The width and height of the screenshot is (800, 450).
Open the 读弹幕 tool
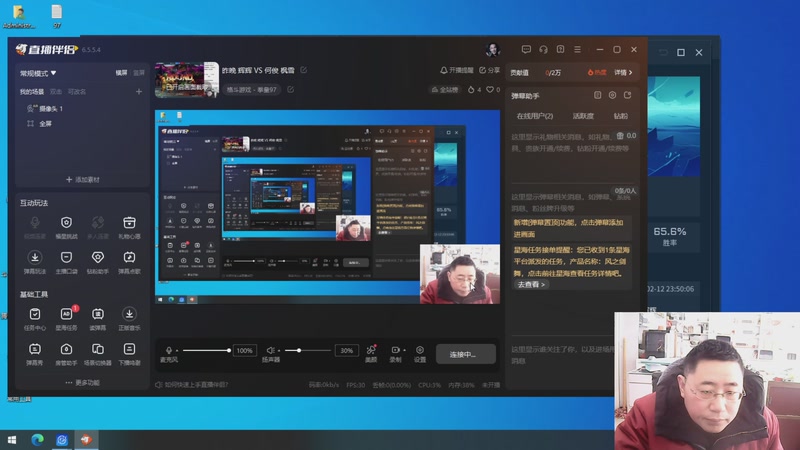[97, 318]
